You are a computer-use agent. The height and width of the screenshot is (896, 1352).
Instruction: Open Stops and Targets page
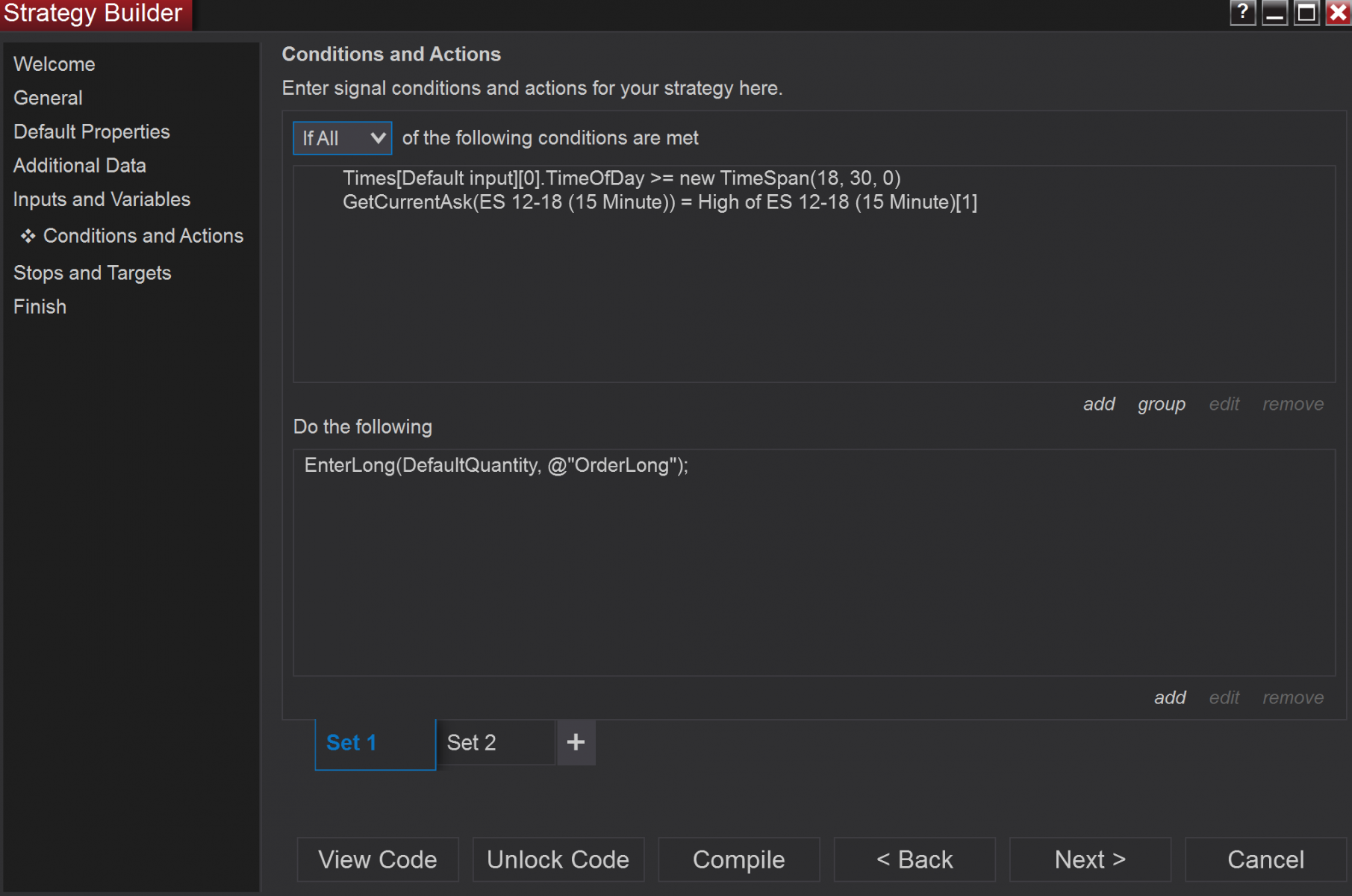(93, 273)
